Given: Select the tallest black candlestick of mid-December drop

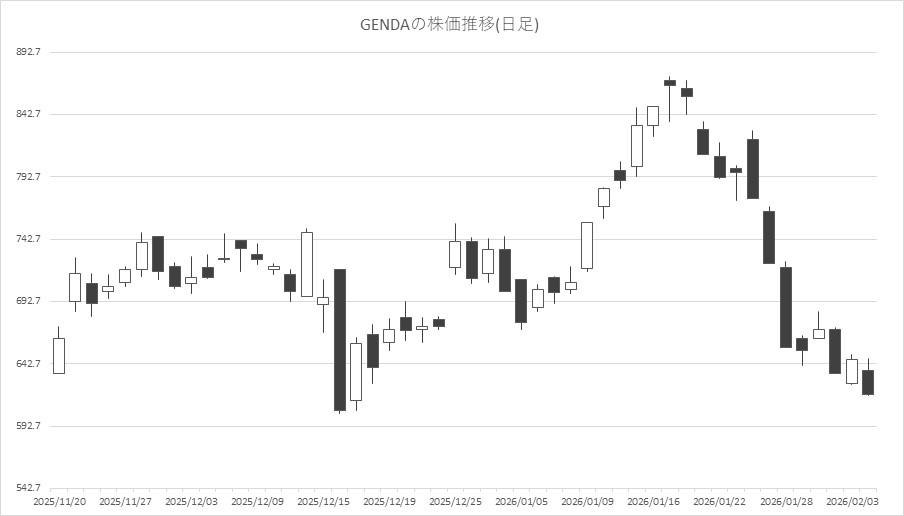Looking at the screenshot, I should 340,340.
